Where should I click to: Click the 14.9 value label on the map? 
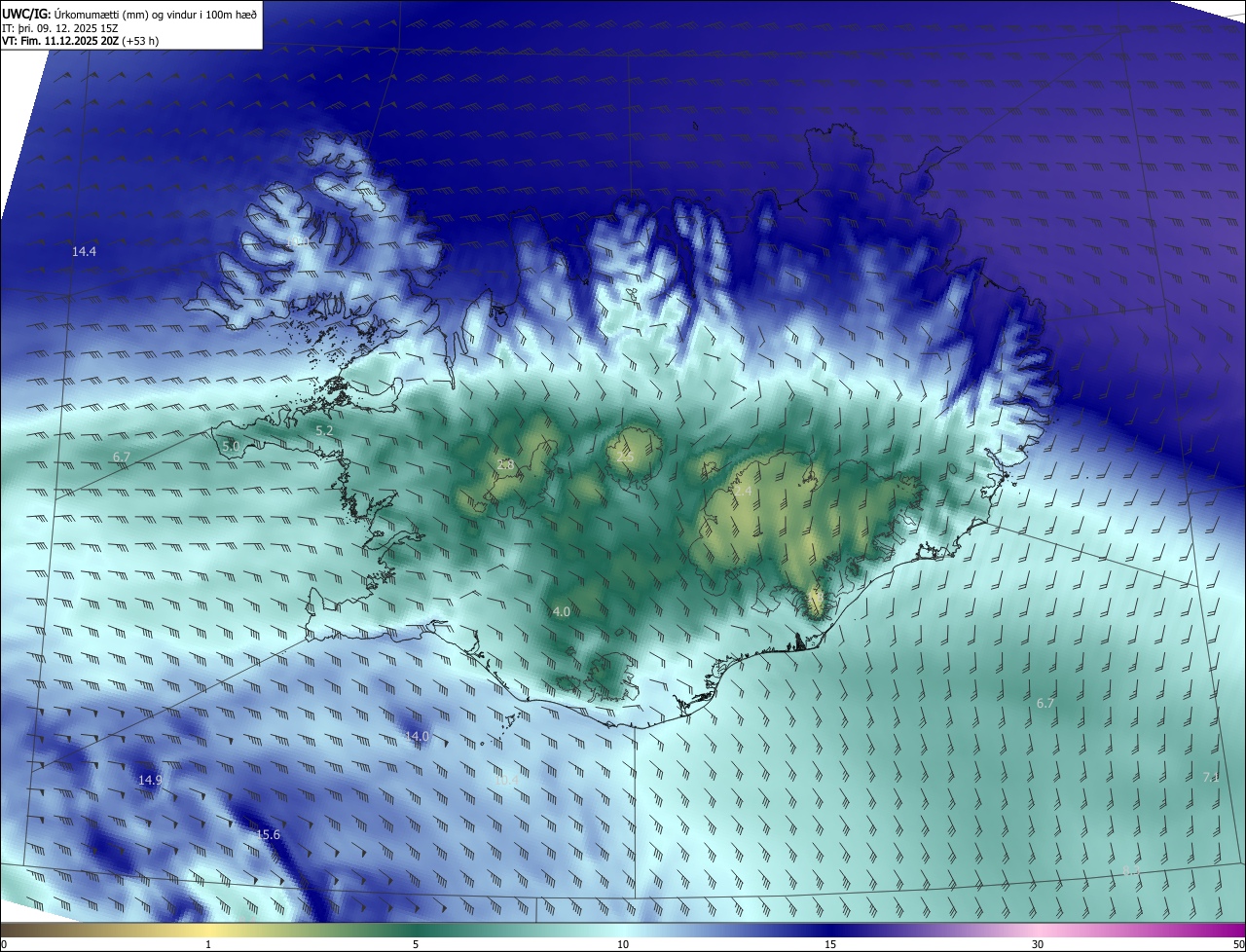(150, 780)
